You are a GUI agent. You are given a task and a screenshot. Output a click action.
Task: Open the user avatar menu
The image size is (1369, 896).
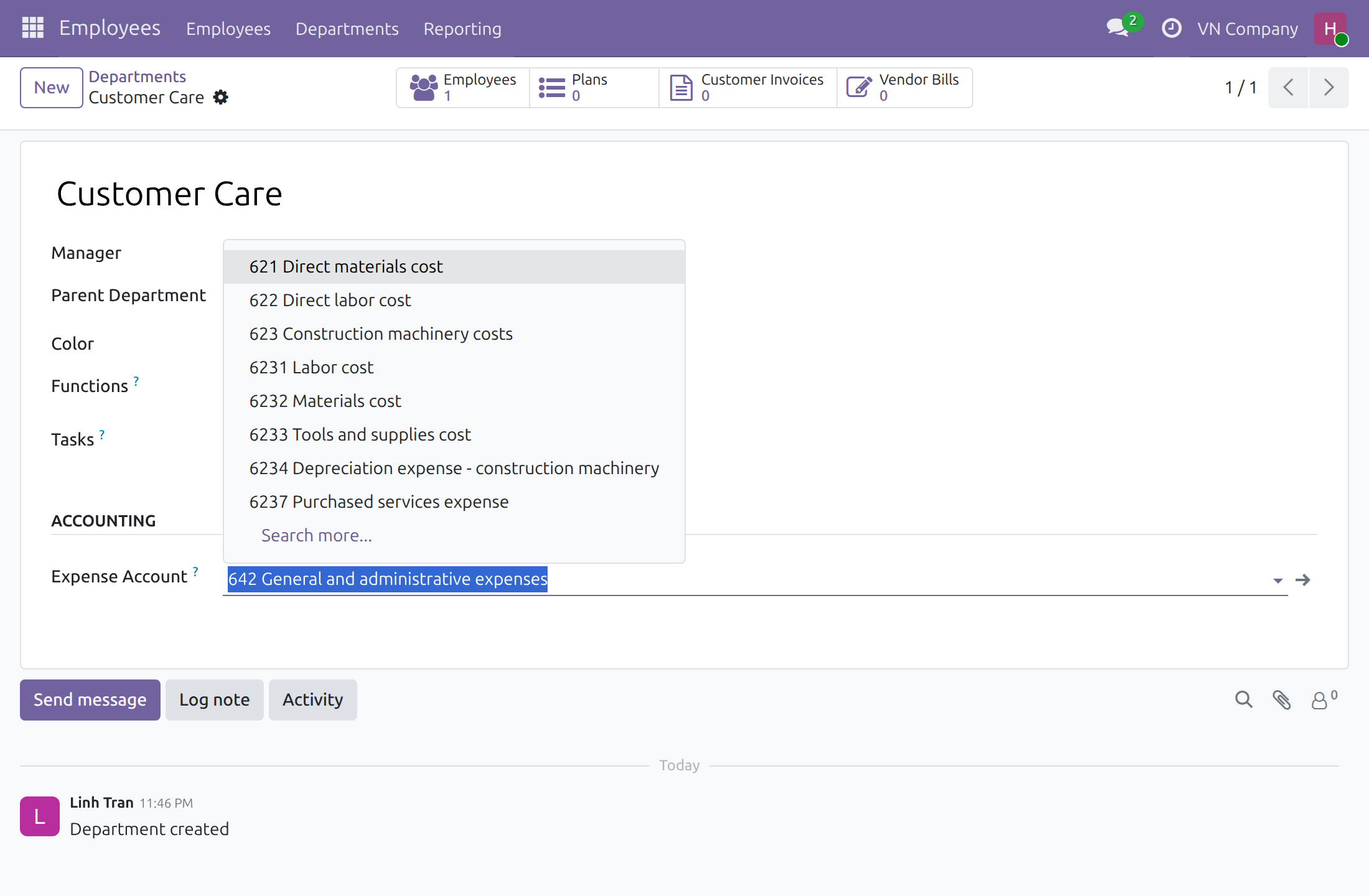tap(1331, 29)
